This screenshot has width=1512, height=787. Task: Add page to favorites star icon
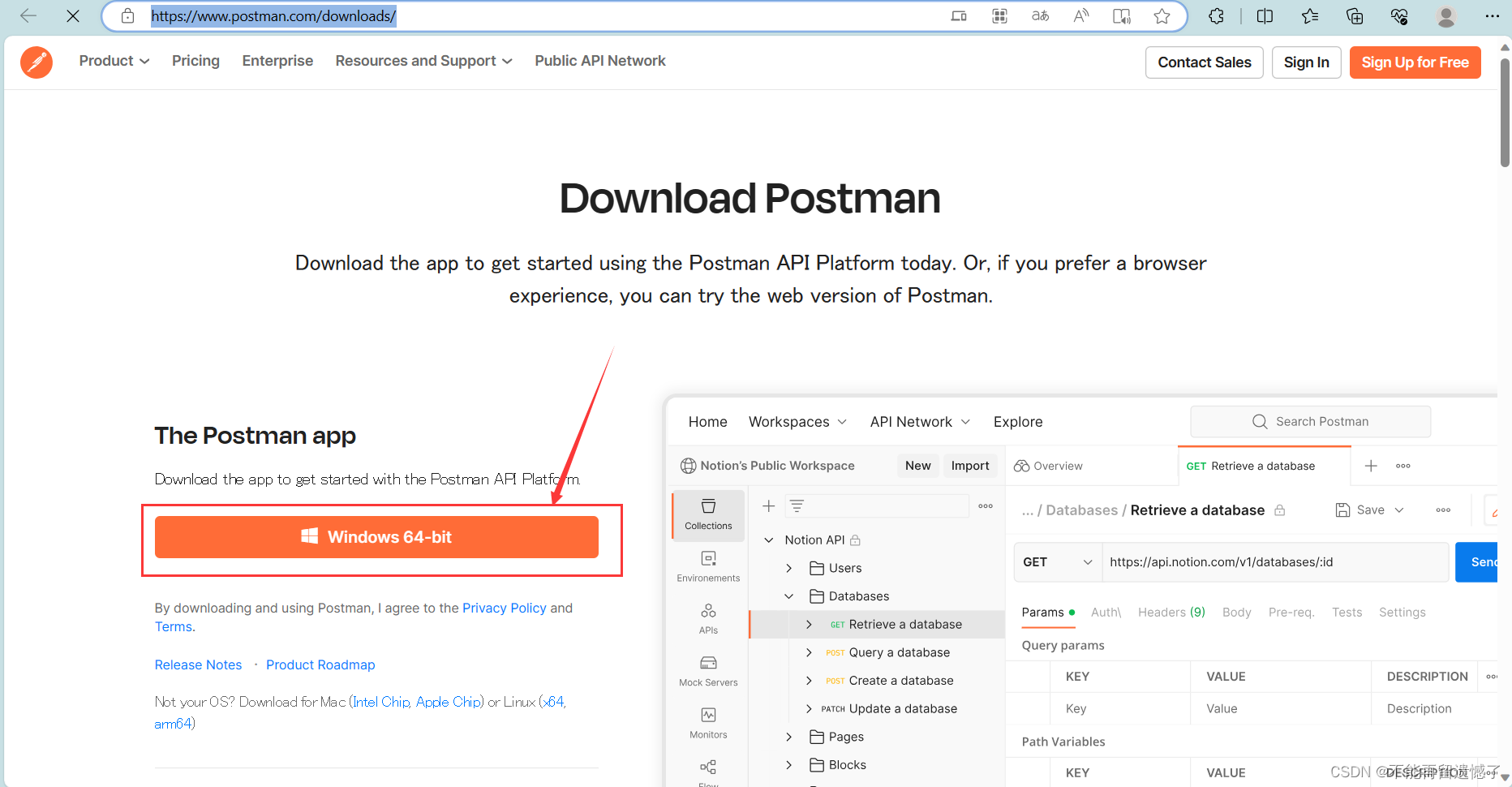pyautogui.click(x=1162, y=15)
